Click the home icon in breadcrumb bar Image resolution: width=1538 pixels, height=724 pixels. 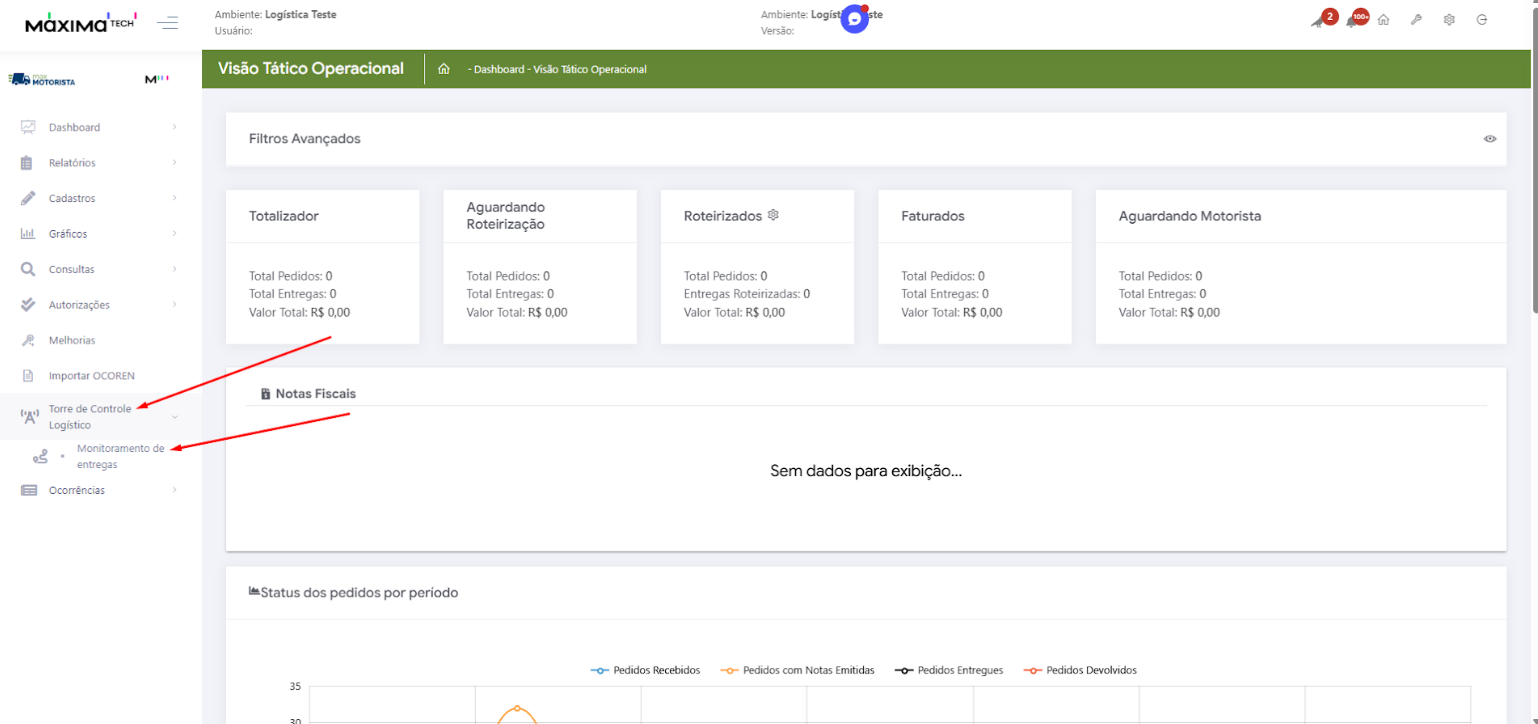[x=444, y=69]
